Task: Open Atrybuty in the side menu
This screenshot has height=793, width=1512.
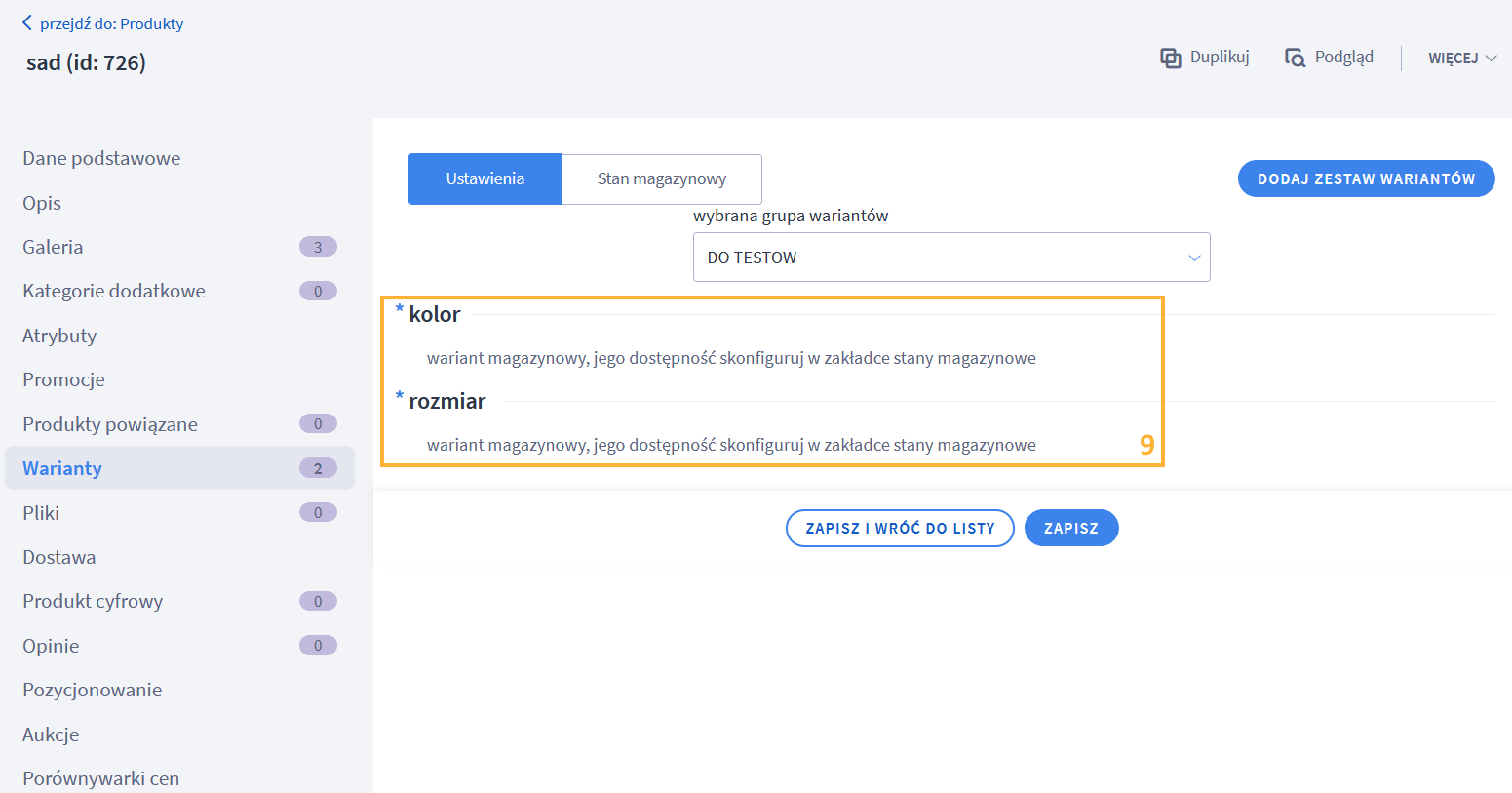Action: tap(59, 336)
